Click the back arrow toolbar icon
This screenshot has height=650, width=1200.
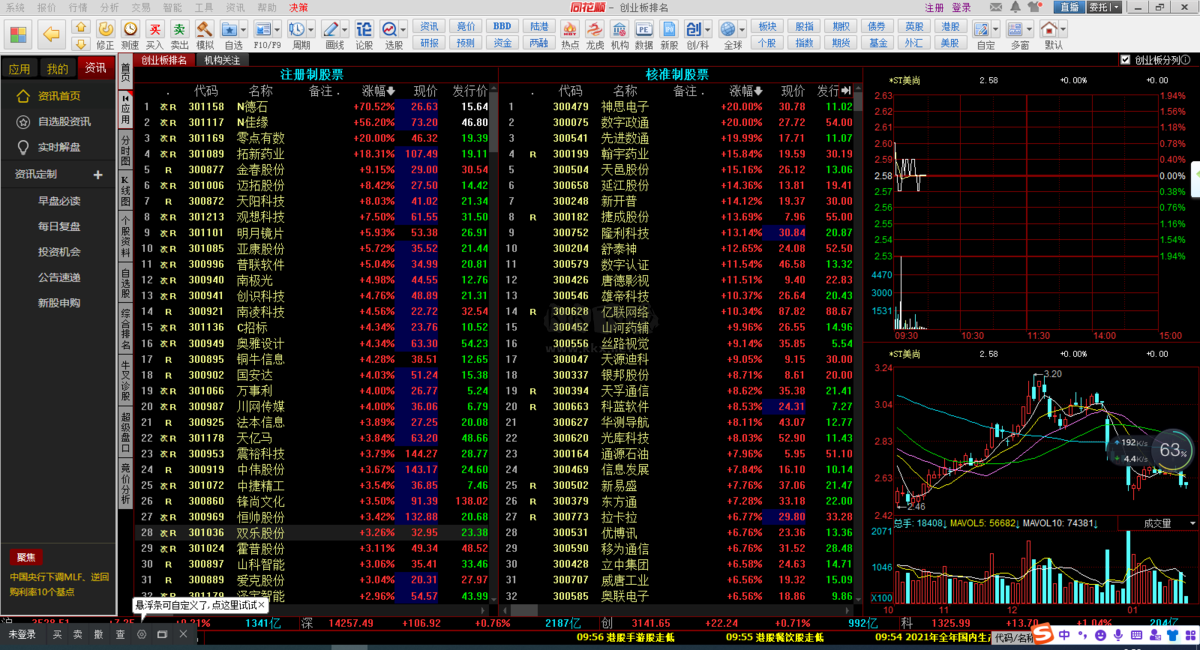[53, 34]
